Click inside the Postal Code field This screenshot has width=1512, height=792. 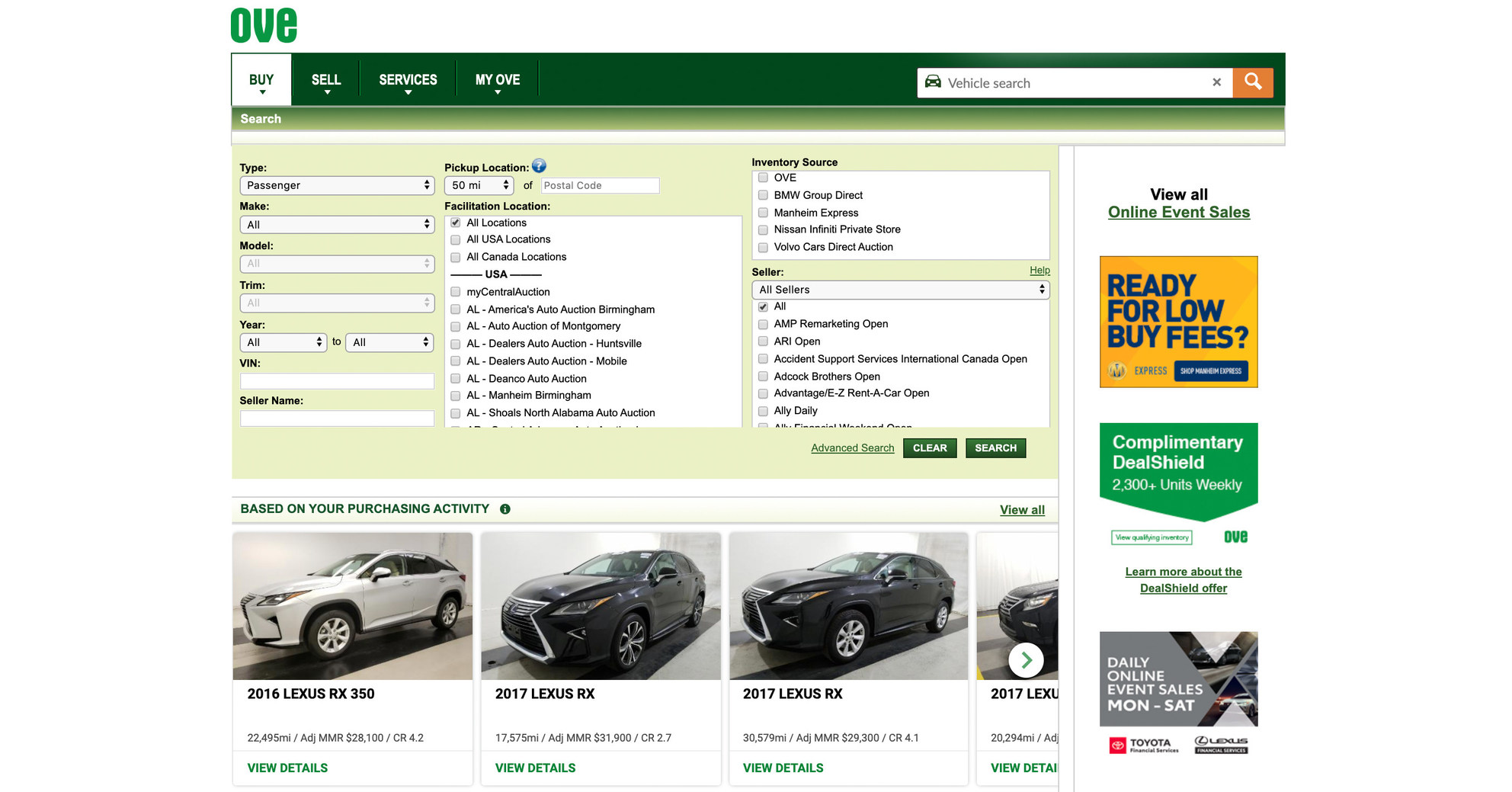600,185
